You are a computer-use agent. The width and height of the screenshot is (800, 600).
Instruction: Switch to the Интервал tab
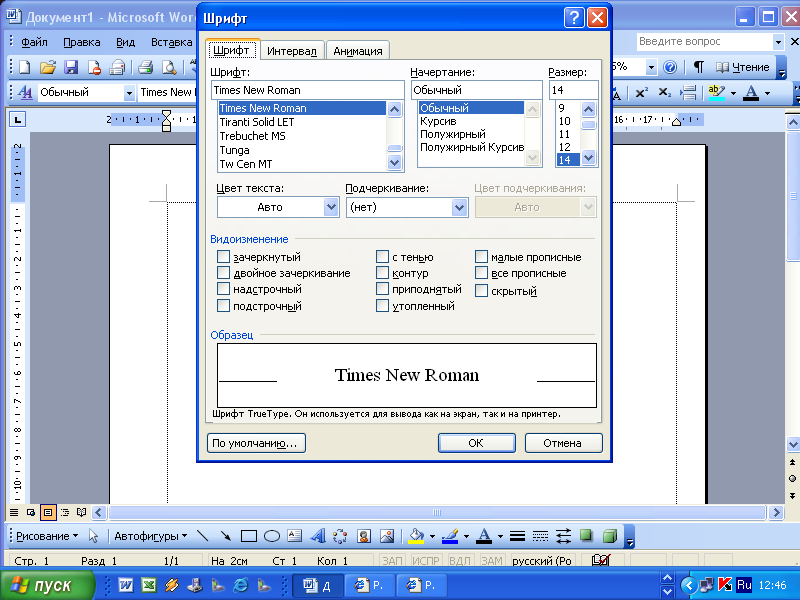292,51
